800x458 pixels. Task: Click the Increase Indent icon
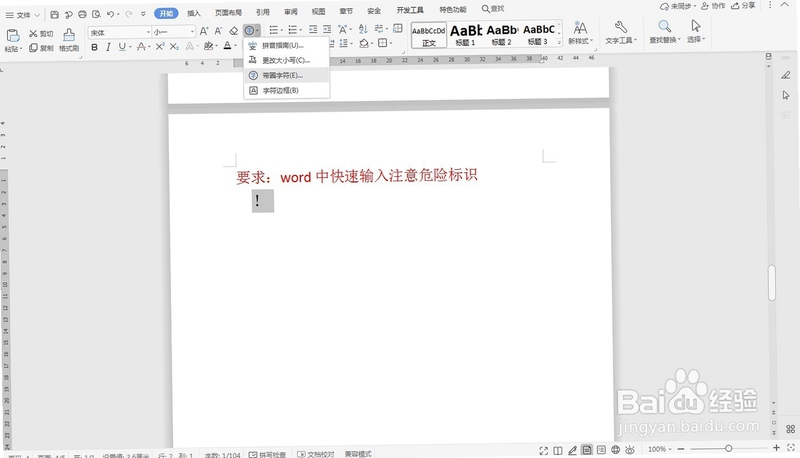[327, 30]
